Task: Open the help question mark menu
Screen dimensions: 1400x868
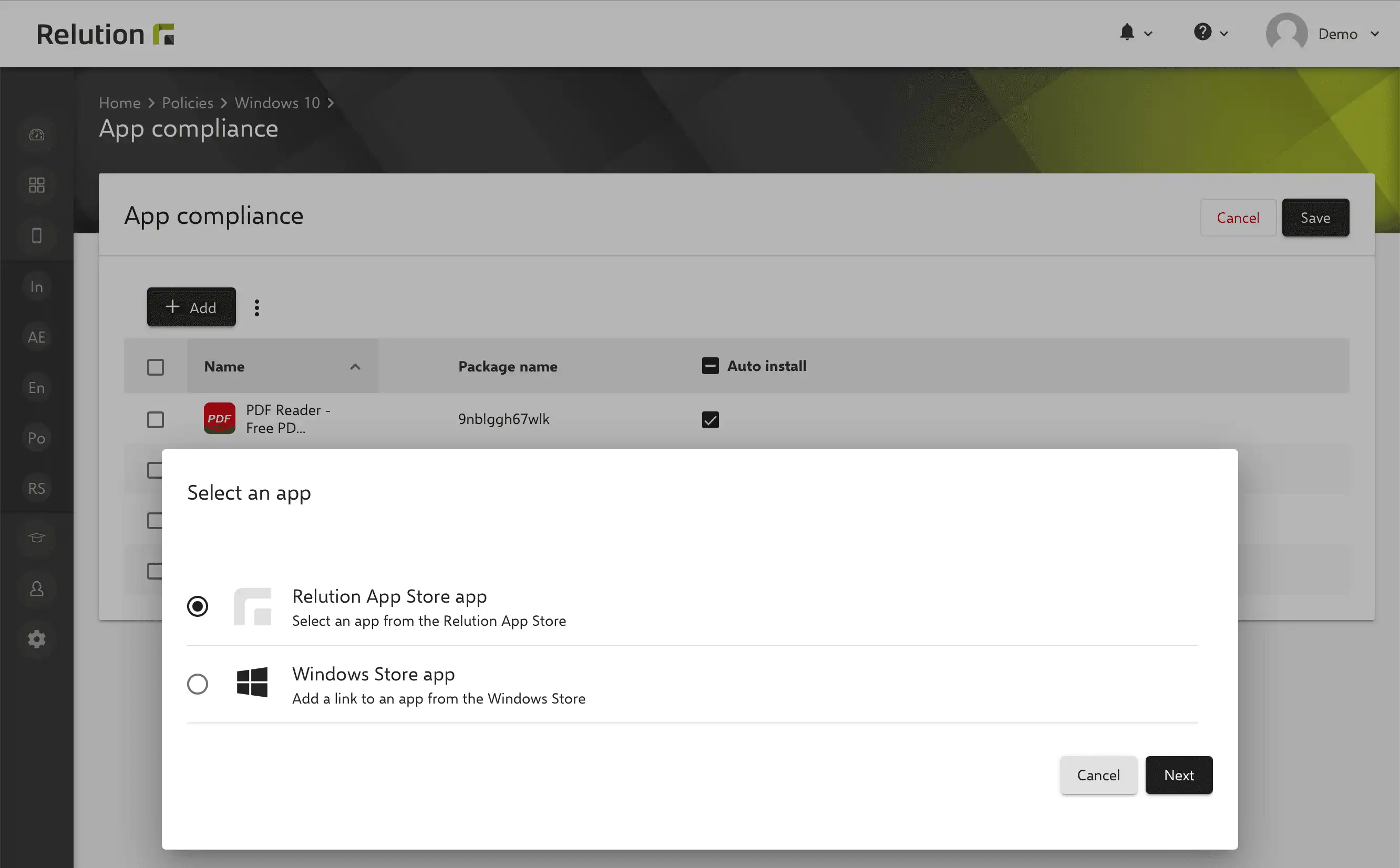Action: click(1202, 32)
